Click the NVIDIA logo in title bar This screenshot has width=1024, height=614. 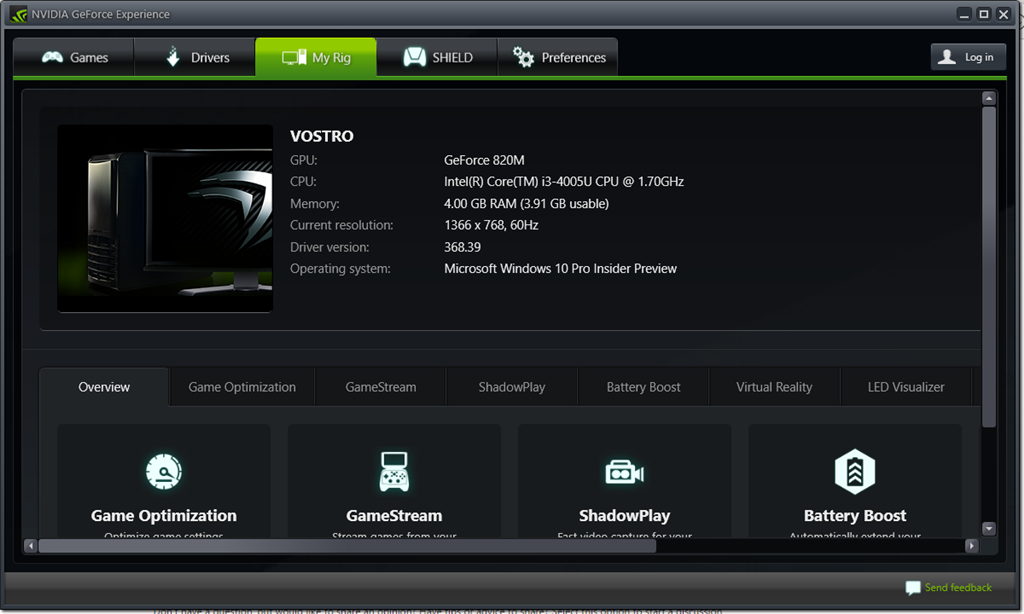point(18,14)
